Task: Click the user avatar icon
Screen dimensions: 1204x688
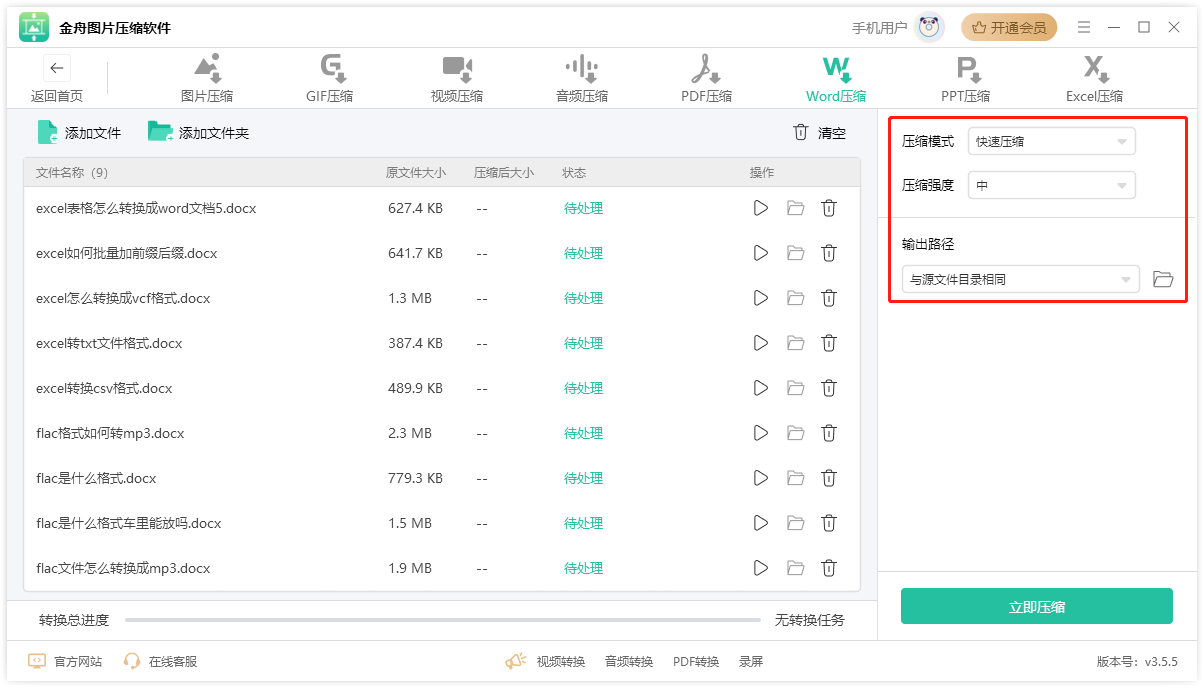Action: (930, 27)
